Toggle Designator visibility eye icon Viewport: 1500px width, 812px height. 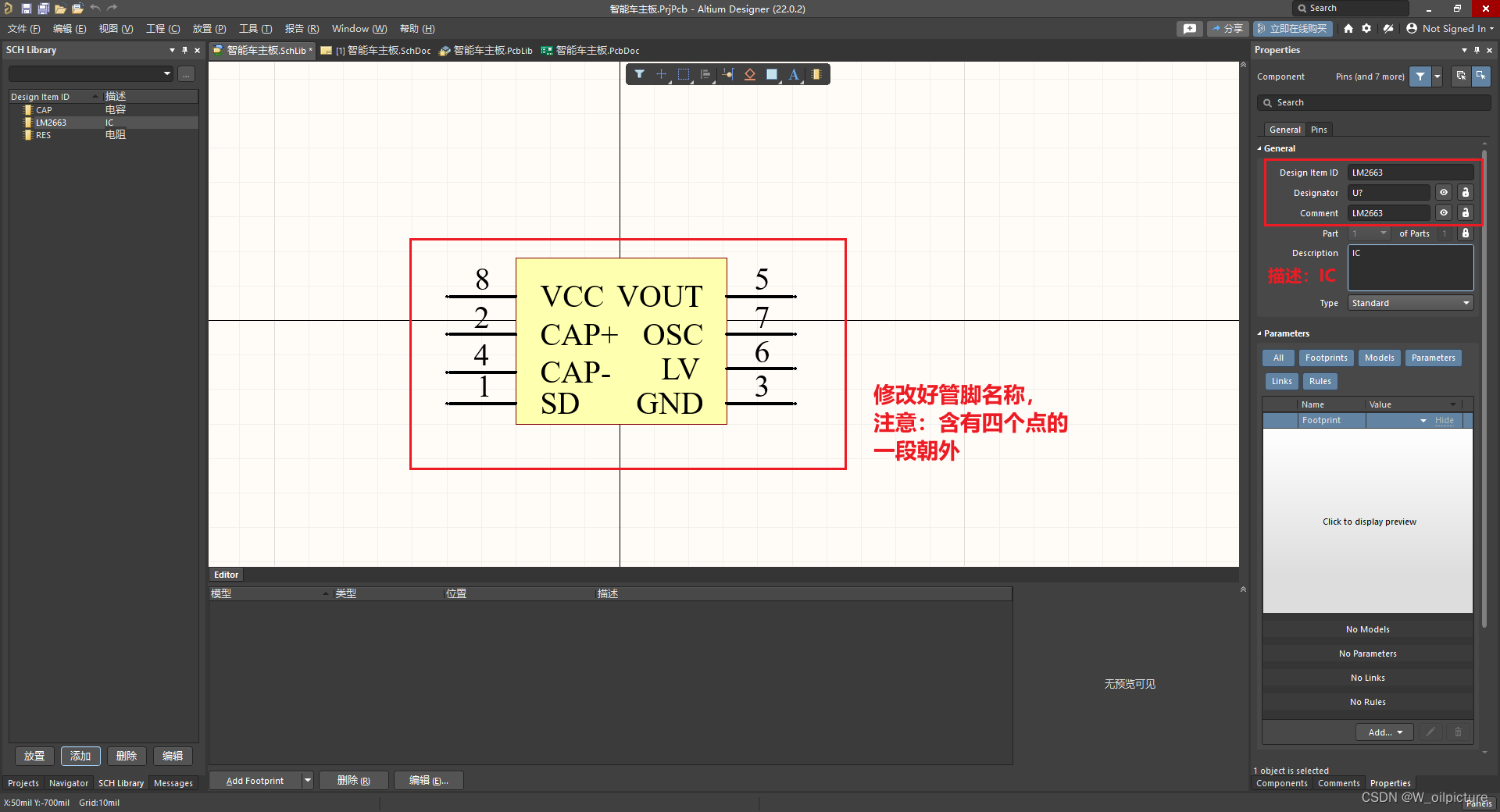click(x=1444, y=193)
